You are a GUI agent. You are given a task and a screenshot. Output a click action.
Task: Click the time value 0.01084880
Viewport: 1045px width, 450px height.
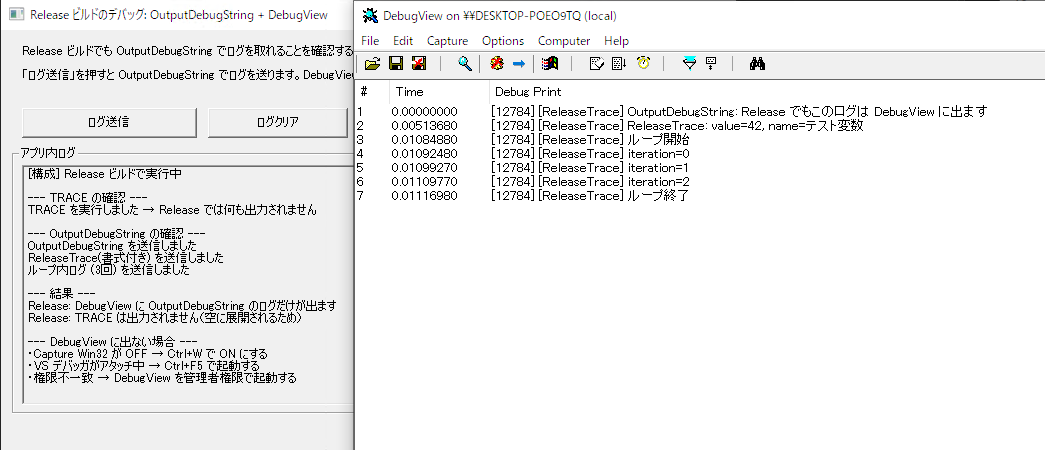coord(424,139)
